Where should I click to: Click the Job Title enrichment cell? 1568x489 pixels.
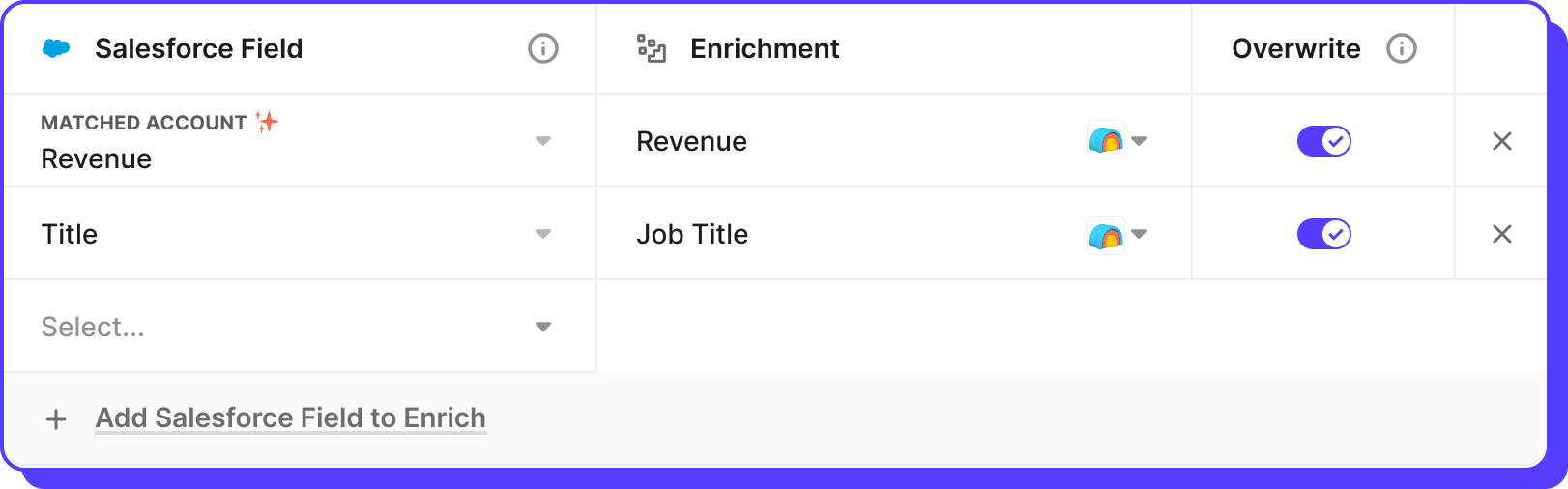tap(894, 234)
